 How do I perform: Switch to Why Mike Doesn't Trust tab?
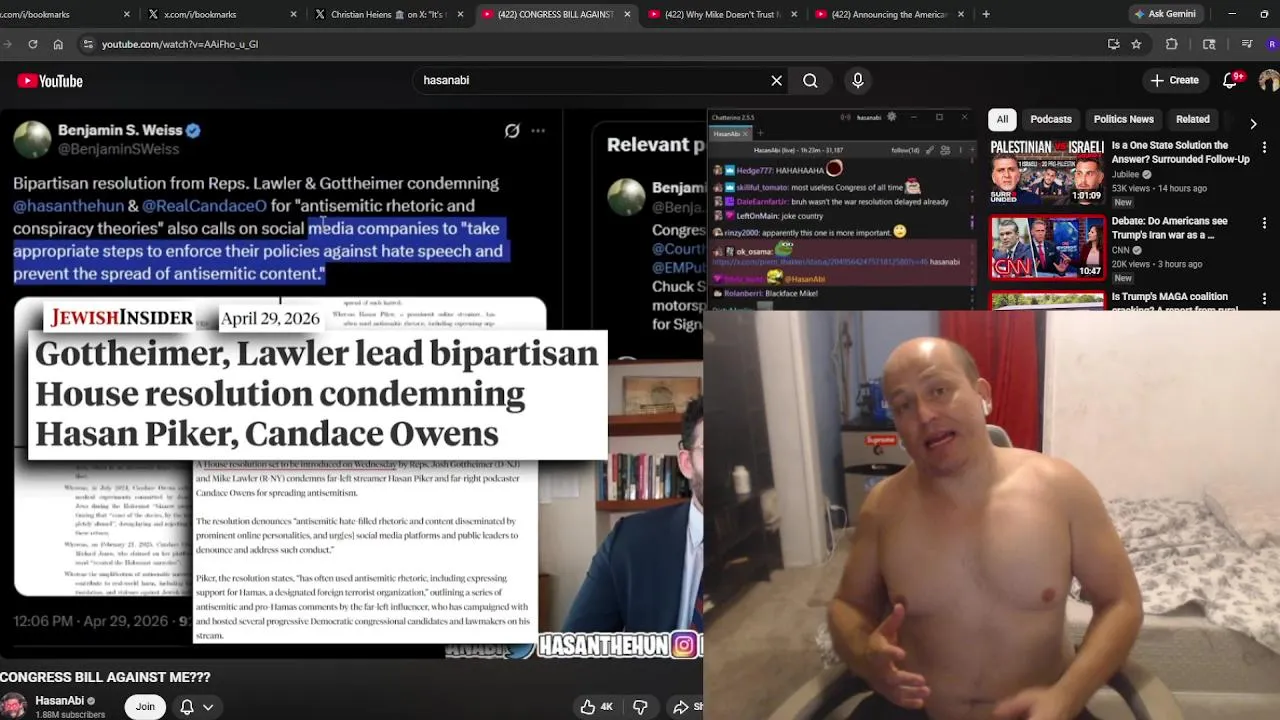click(720, 14)
